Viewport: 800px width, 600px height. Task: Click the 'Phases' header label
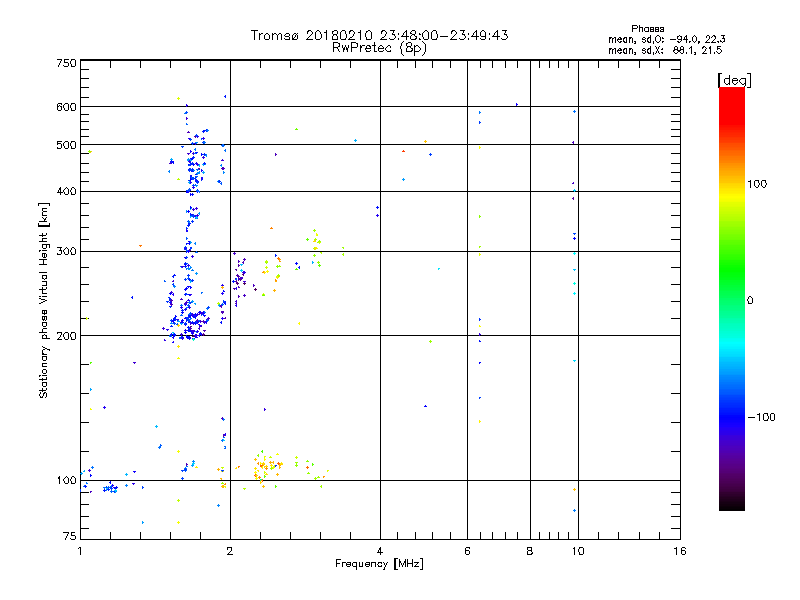pos(647,29)
